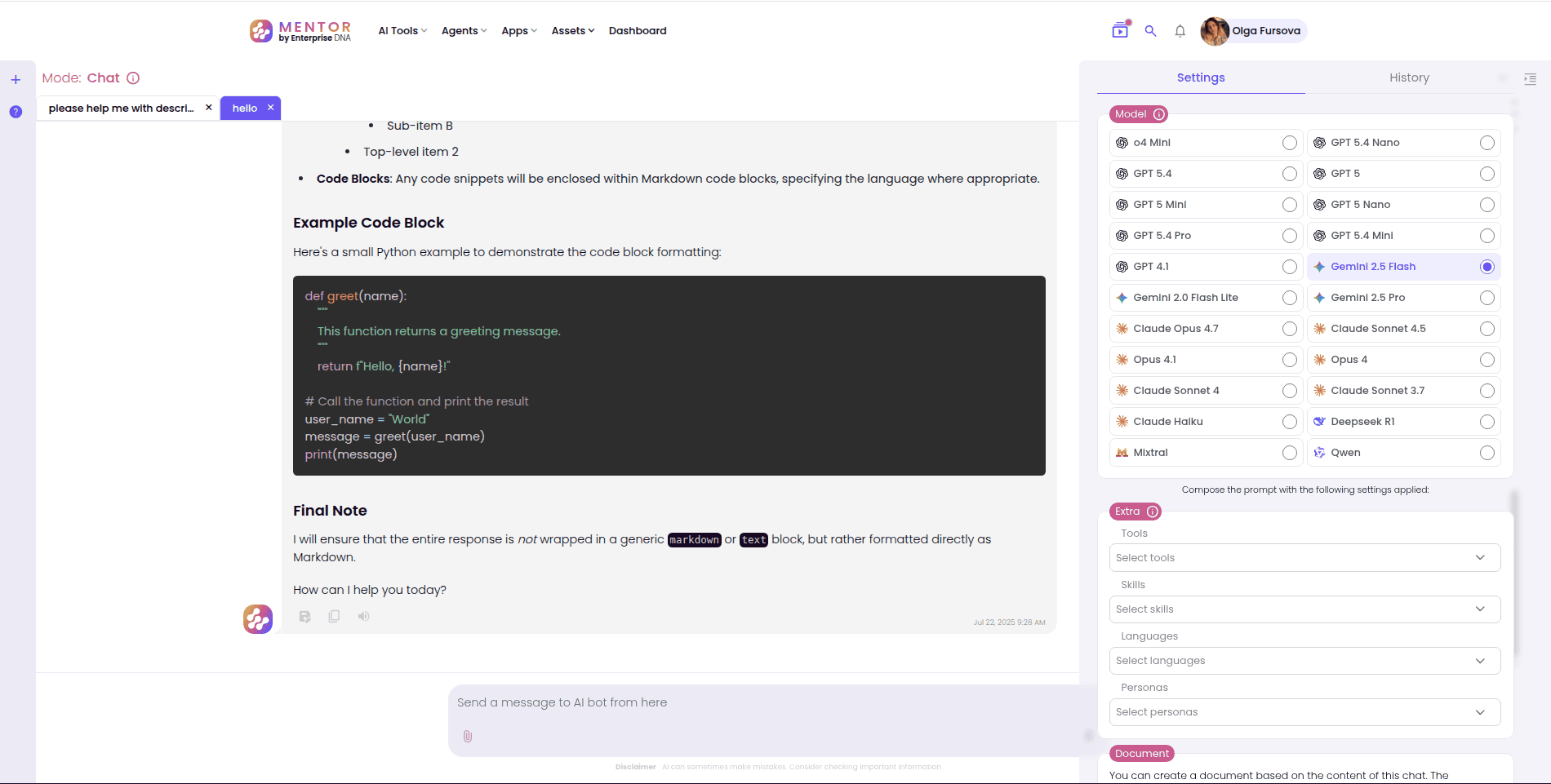Choose the GPT 5.4 model

(x=1207, y=174)
